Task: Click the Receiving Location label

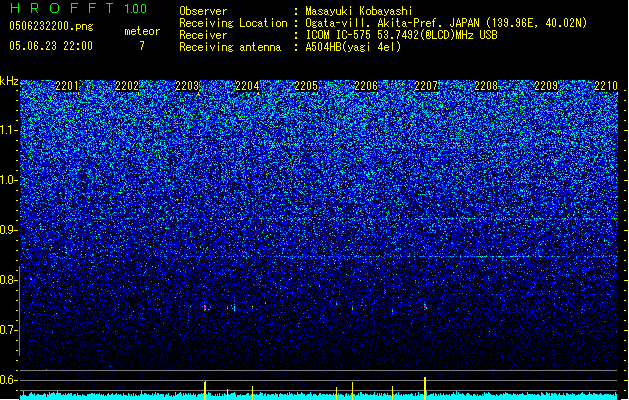Action: [233, 23]
